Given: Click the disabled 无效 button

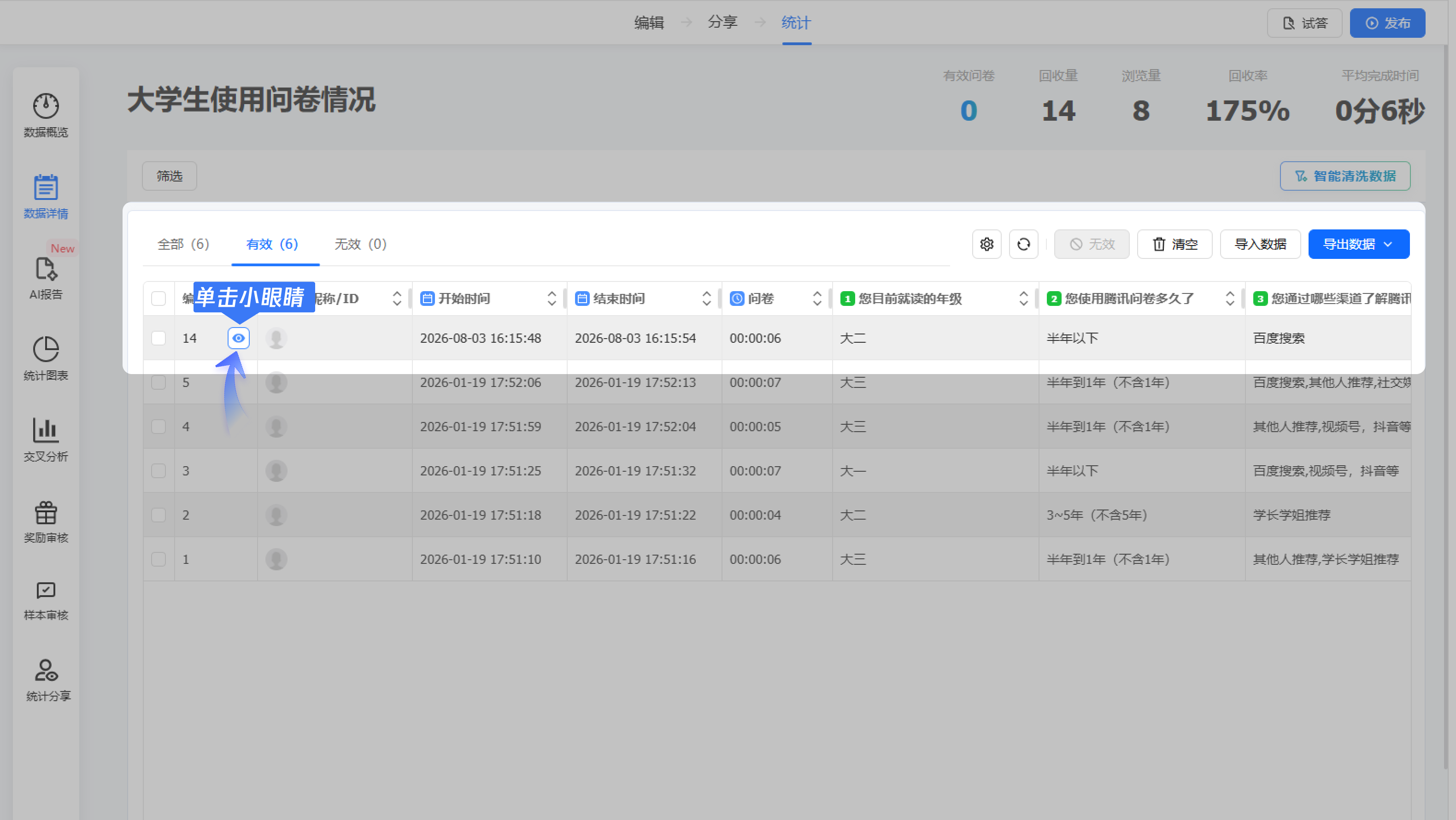Looking at the screenshot, I should click(1092, 244).
